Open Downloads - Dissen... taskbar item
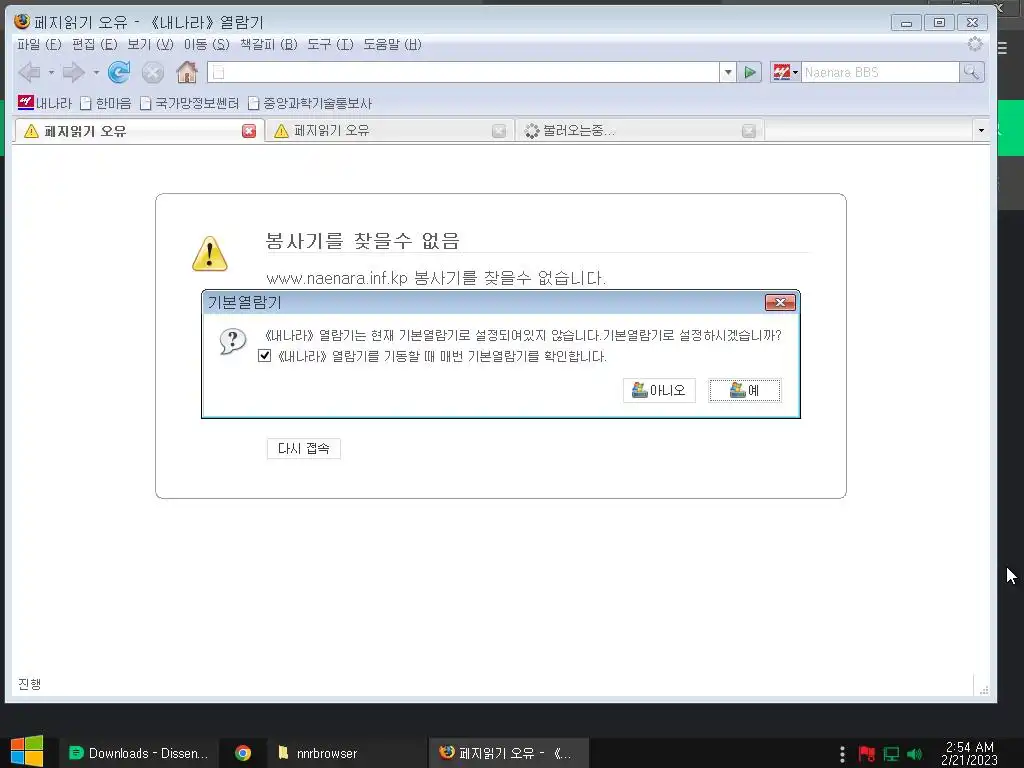This screenshot has width=1024, height=768. [x=138, y=753]
